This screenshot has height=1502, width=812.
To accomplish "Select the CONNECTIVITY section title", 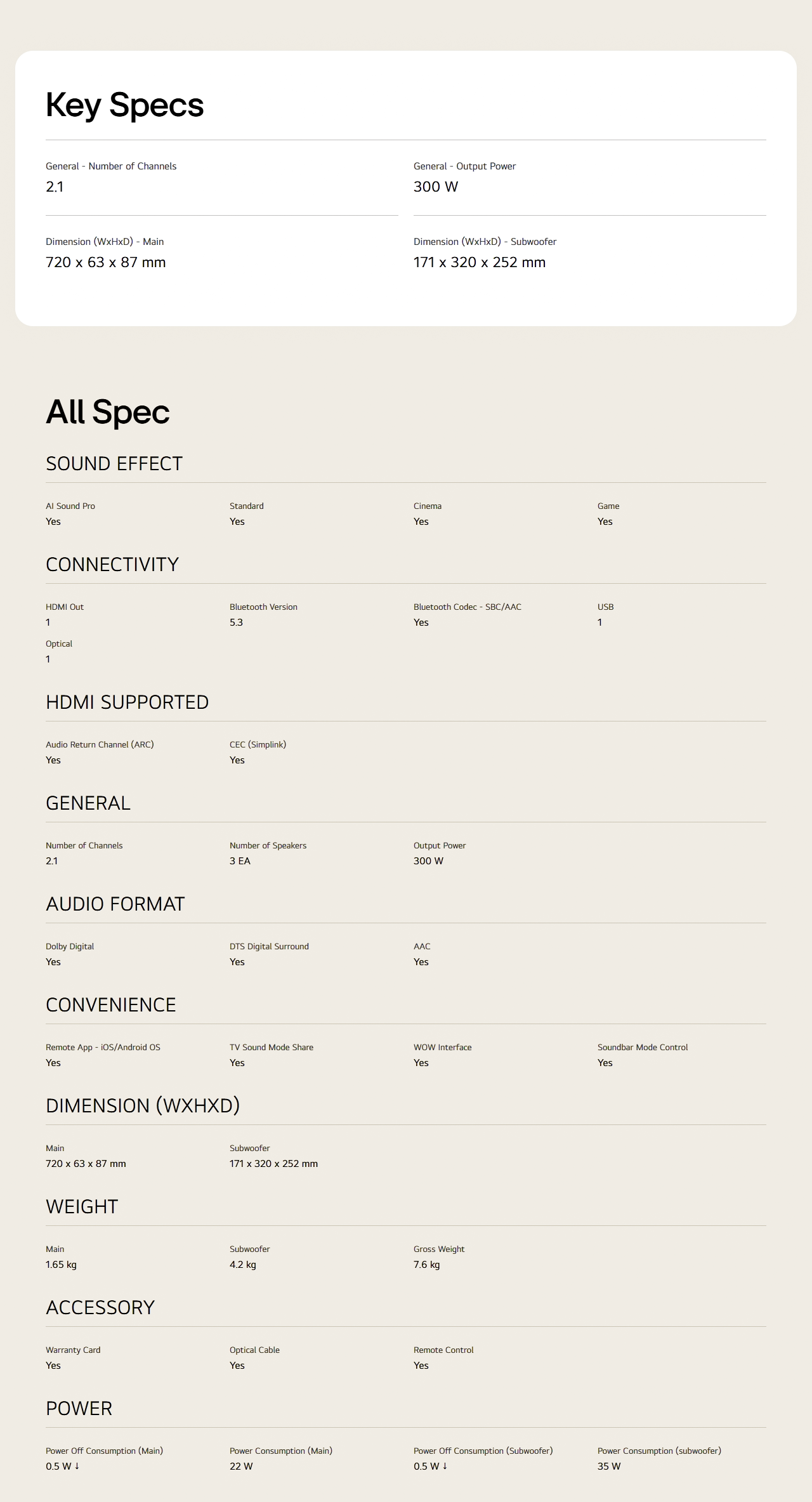I will tap(112, 565).
